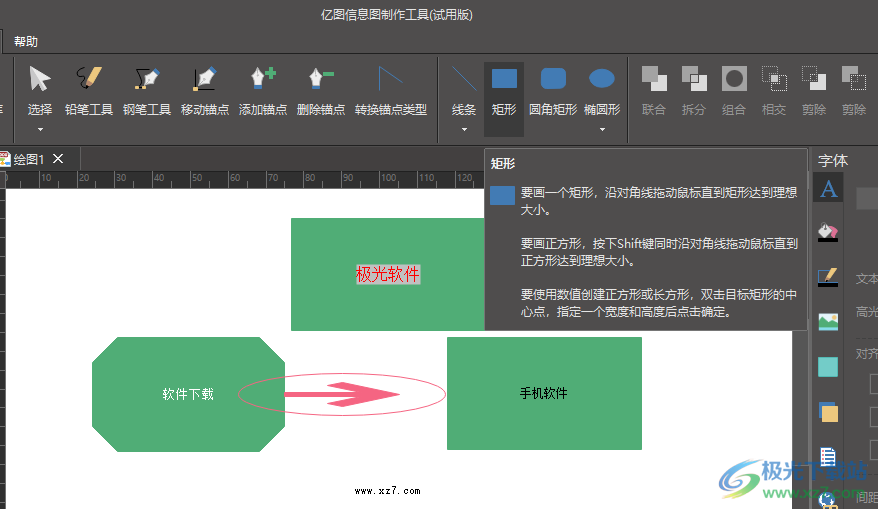Choose the 线条 line tool
Image resolution: width=878 pixels, height=509 pixels.
click(x=464, y=90)
